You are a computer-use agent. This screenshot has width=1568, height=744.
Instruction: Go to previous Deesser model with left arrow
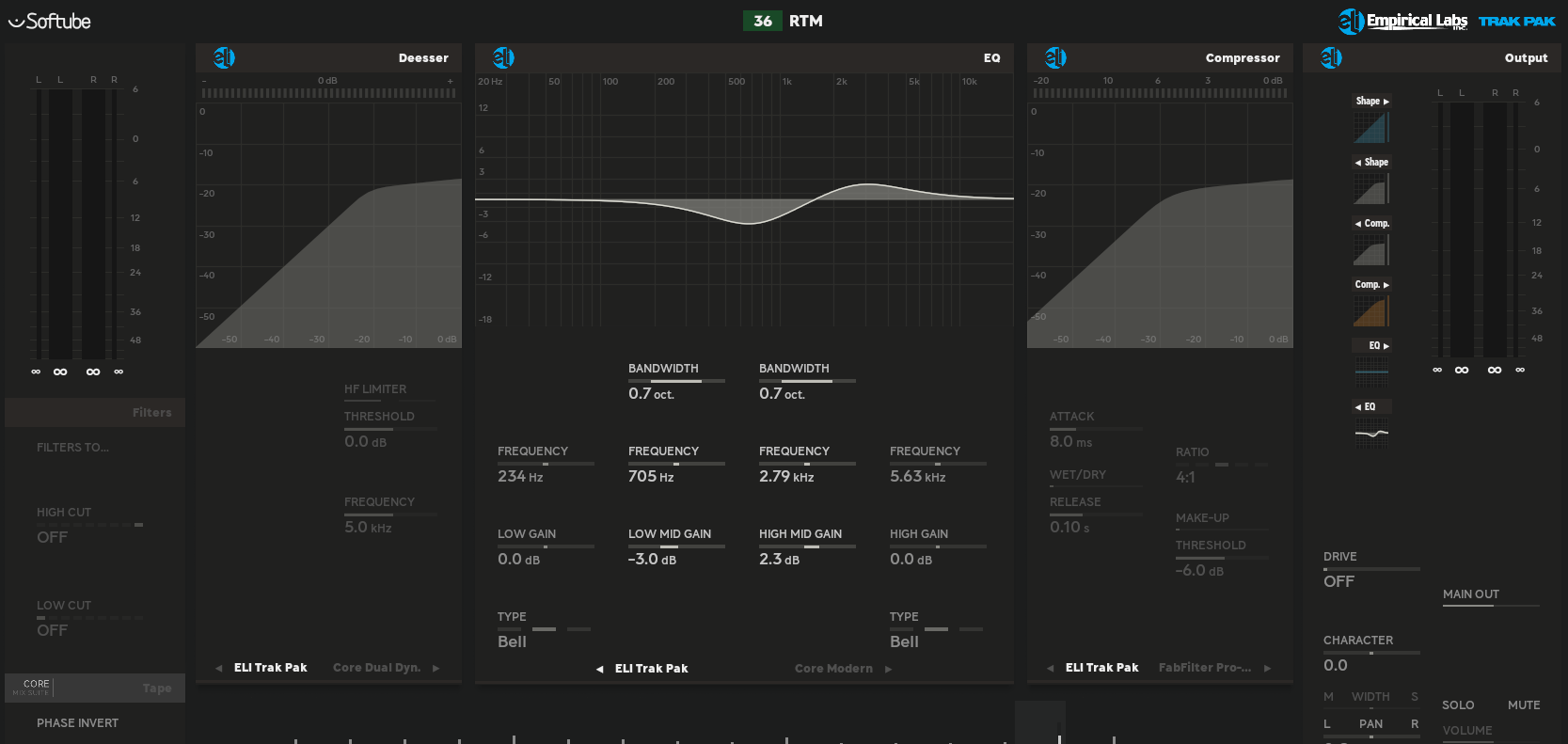click(219, 669)
